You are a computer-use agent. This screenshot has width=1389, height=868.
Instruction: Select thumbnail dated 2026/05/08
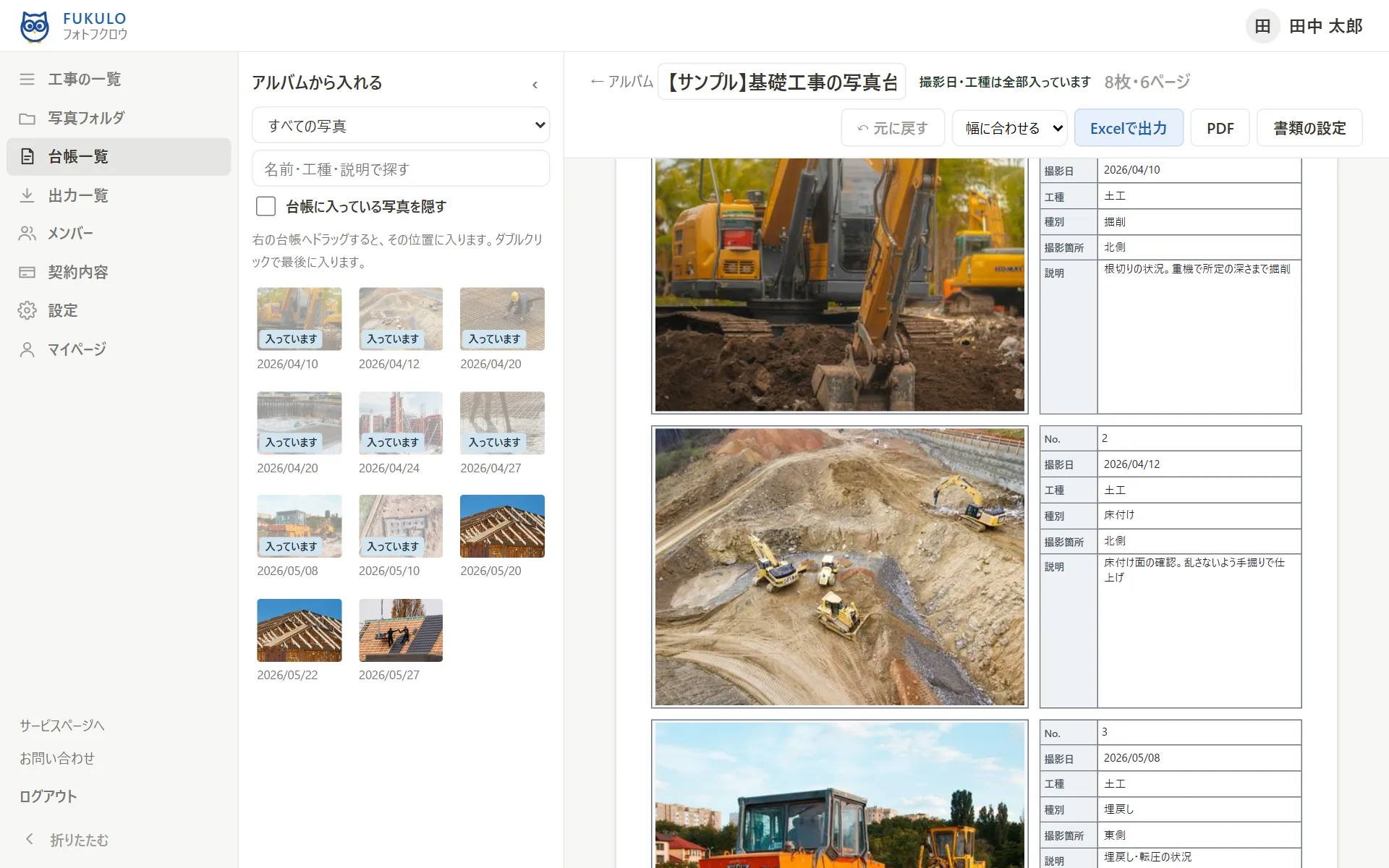click(300, 526)
